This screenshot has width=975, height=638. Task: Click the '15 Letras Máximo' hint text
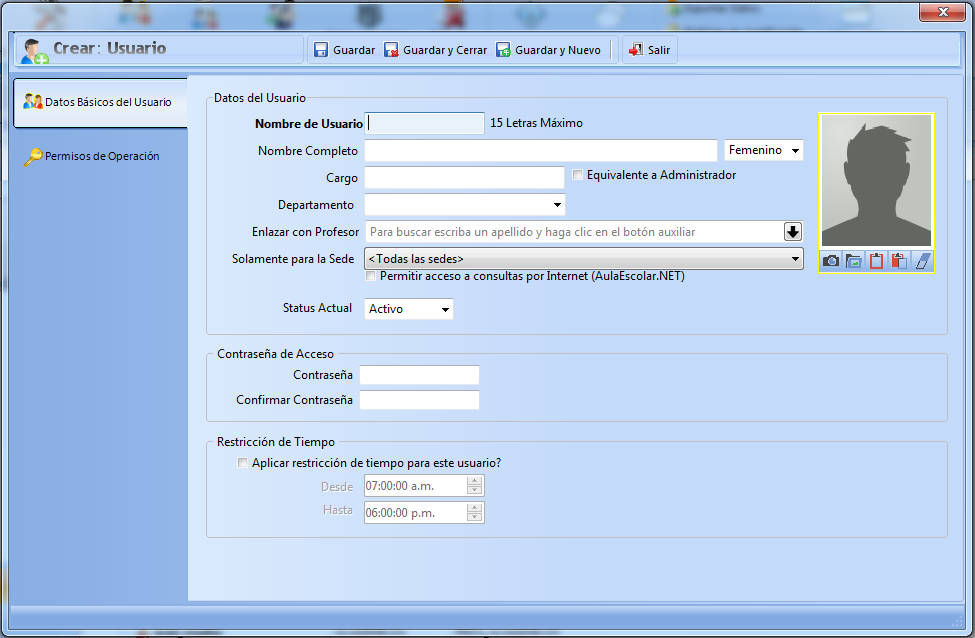click(x=536, y=123)
